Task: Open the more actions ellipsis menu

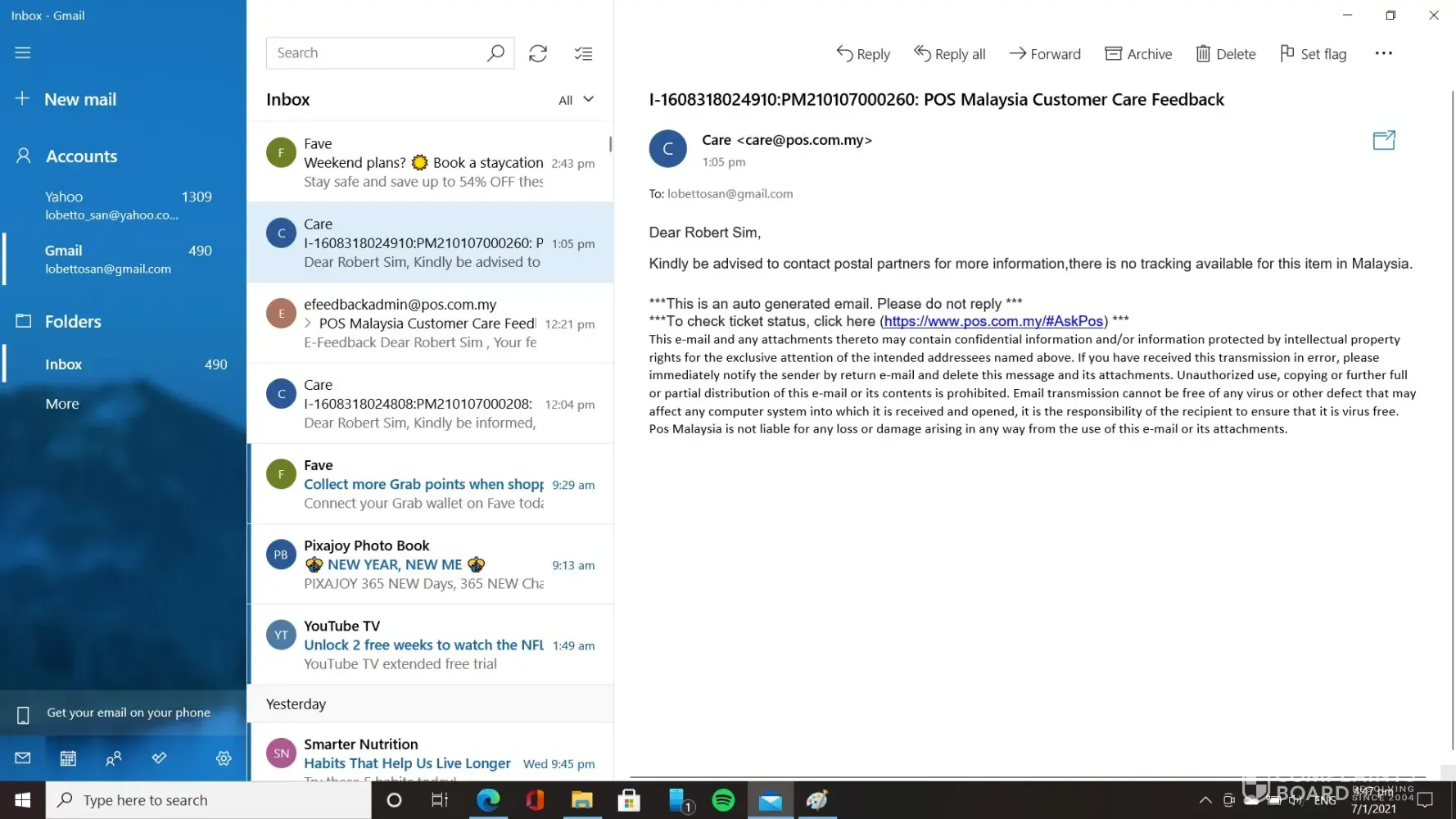Action: tap(1383, 53)
